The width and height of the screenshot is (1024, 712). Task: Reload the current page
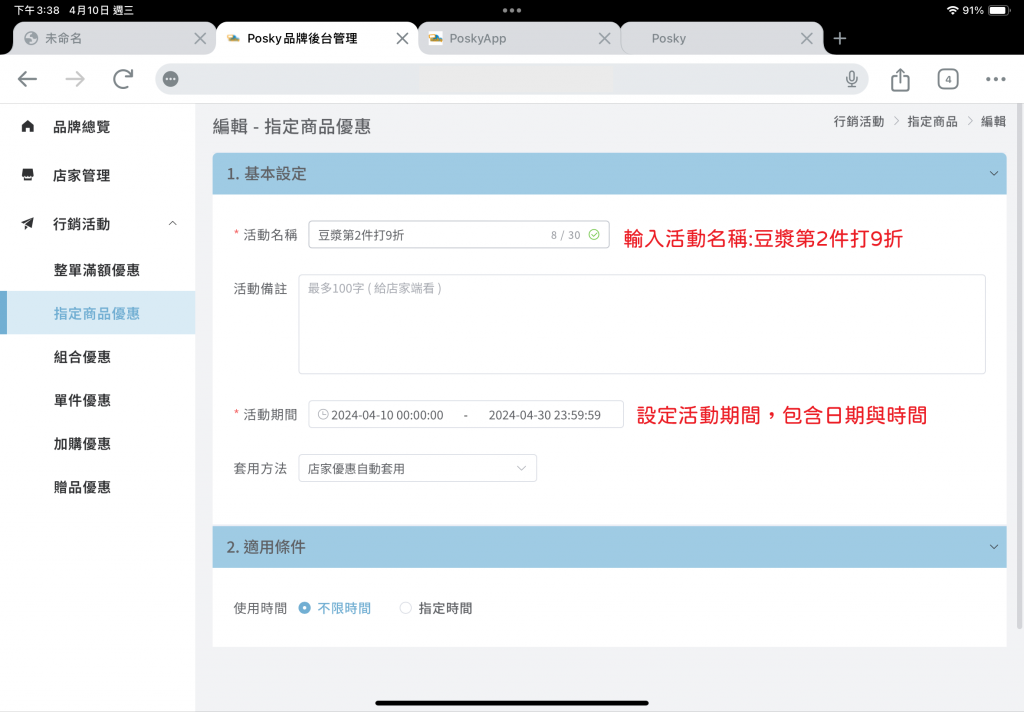tap(123, 79)
